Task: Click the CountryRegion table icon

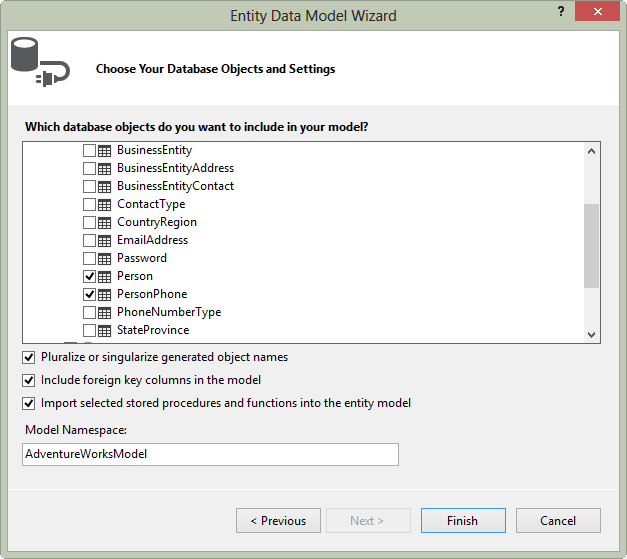Action: coord(104,223)
